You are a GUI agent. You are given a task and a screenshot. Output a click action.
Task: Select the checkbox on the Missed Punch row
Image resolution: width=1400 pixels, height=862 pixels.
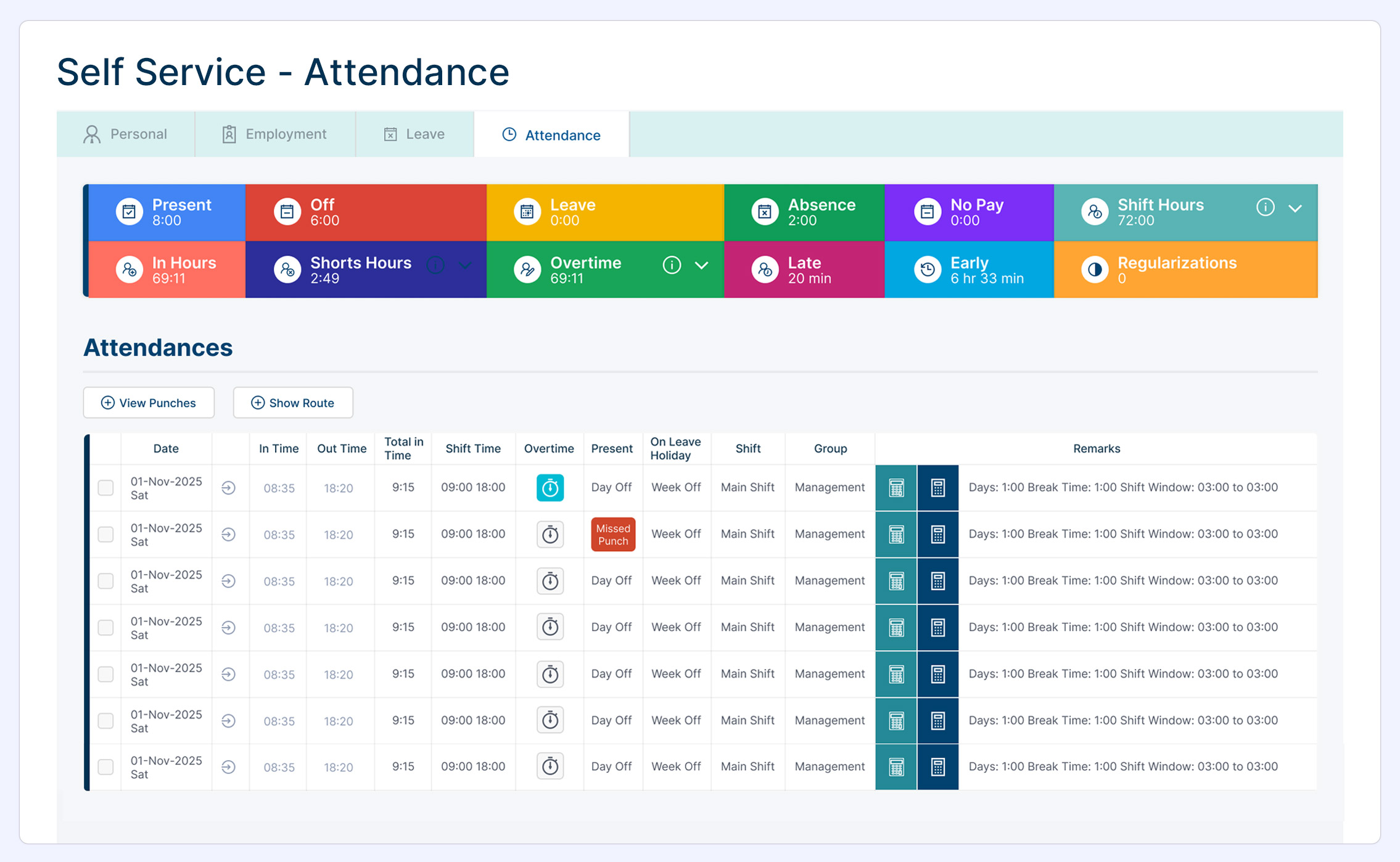point(106,534)
